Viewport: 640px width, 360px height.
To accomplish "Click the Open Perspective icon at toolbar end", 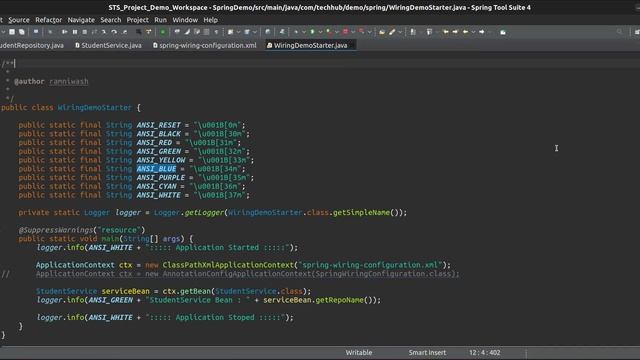I will [x=637, y=32].
